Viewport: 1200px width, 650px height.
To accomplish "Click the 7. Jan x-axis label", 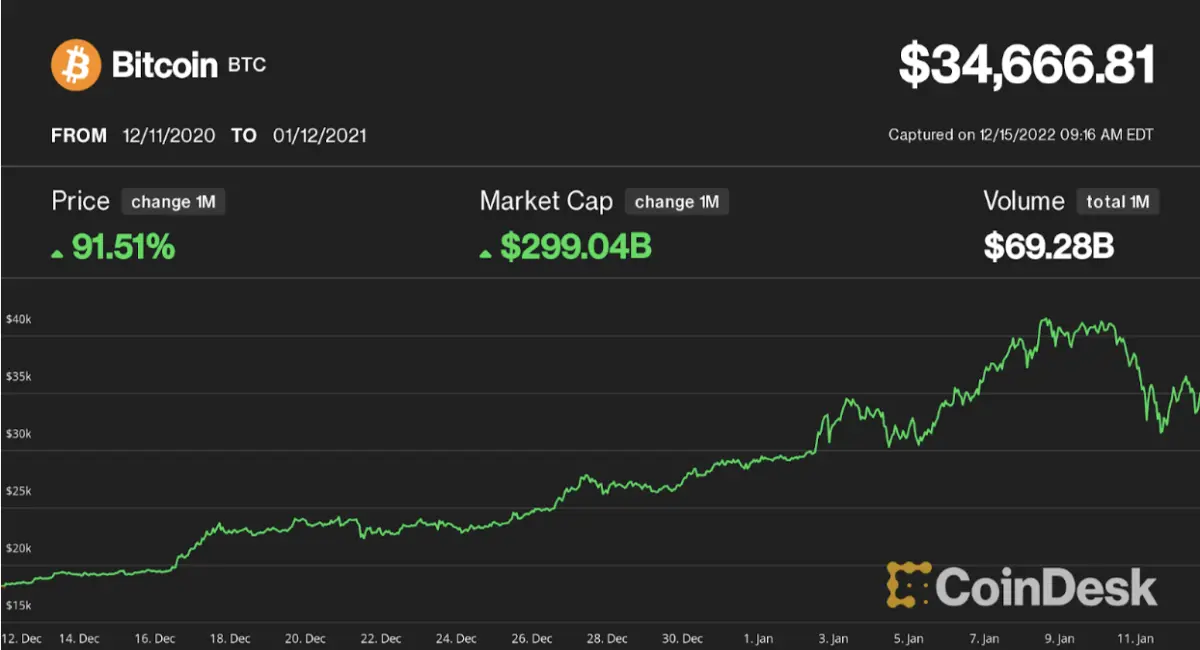I will coord(985,637).
